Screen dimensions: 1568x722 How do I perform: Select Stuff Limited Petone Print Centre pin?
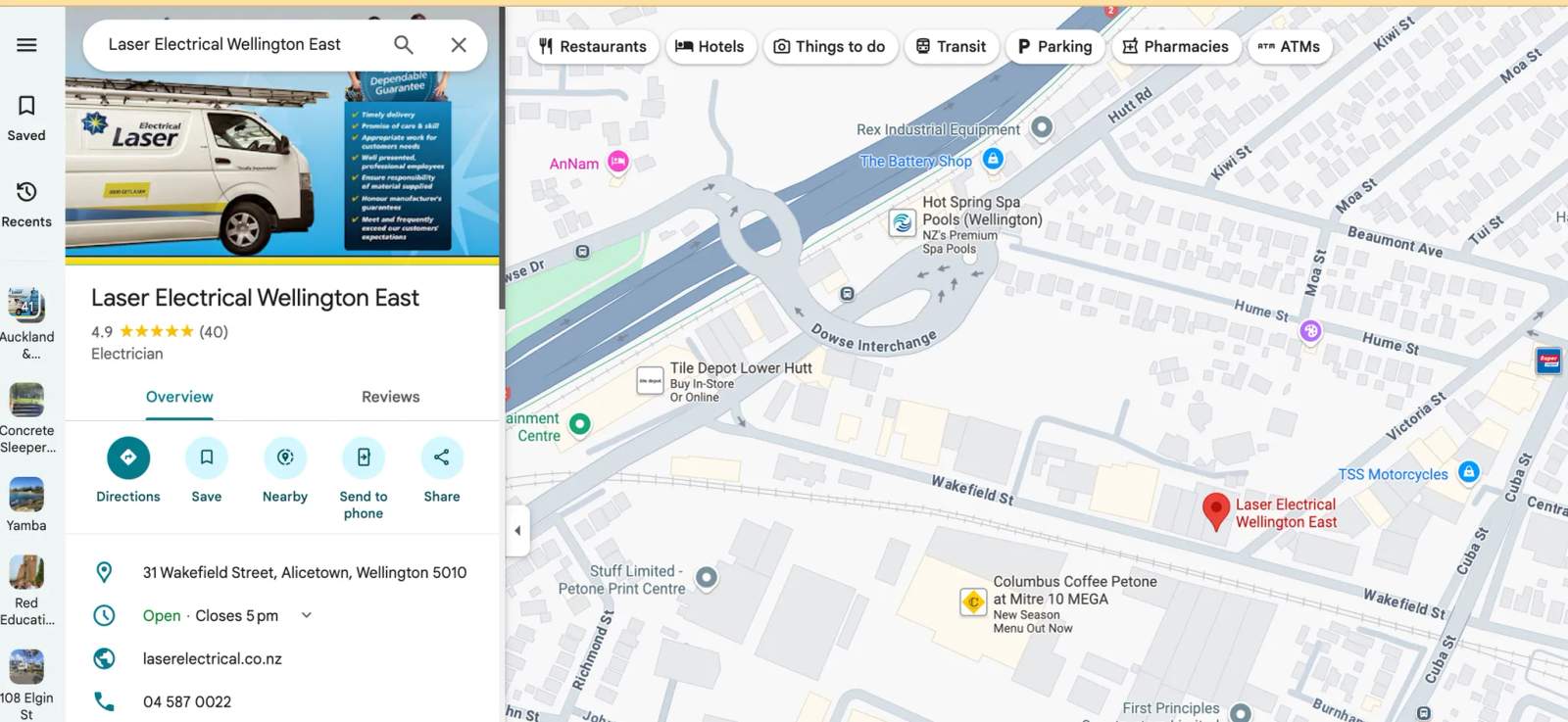coord(706,578)
